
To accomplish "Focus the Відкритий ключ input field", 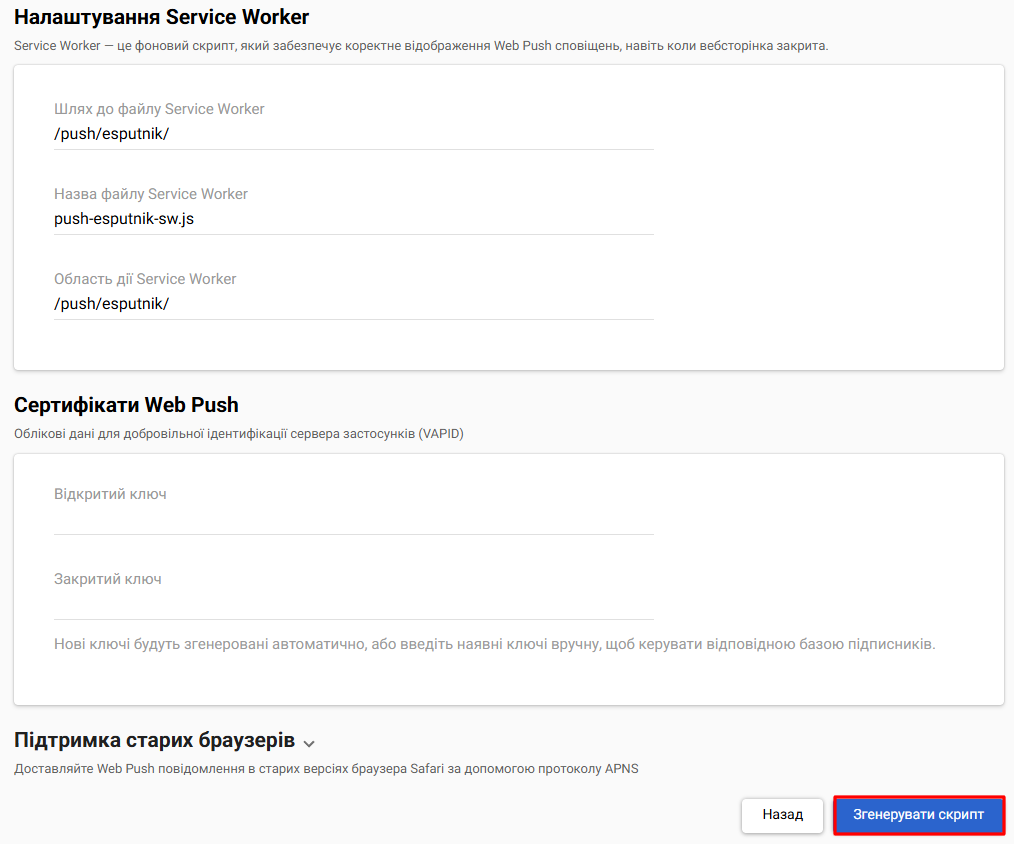I will click(x=354, y=519).
